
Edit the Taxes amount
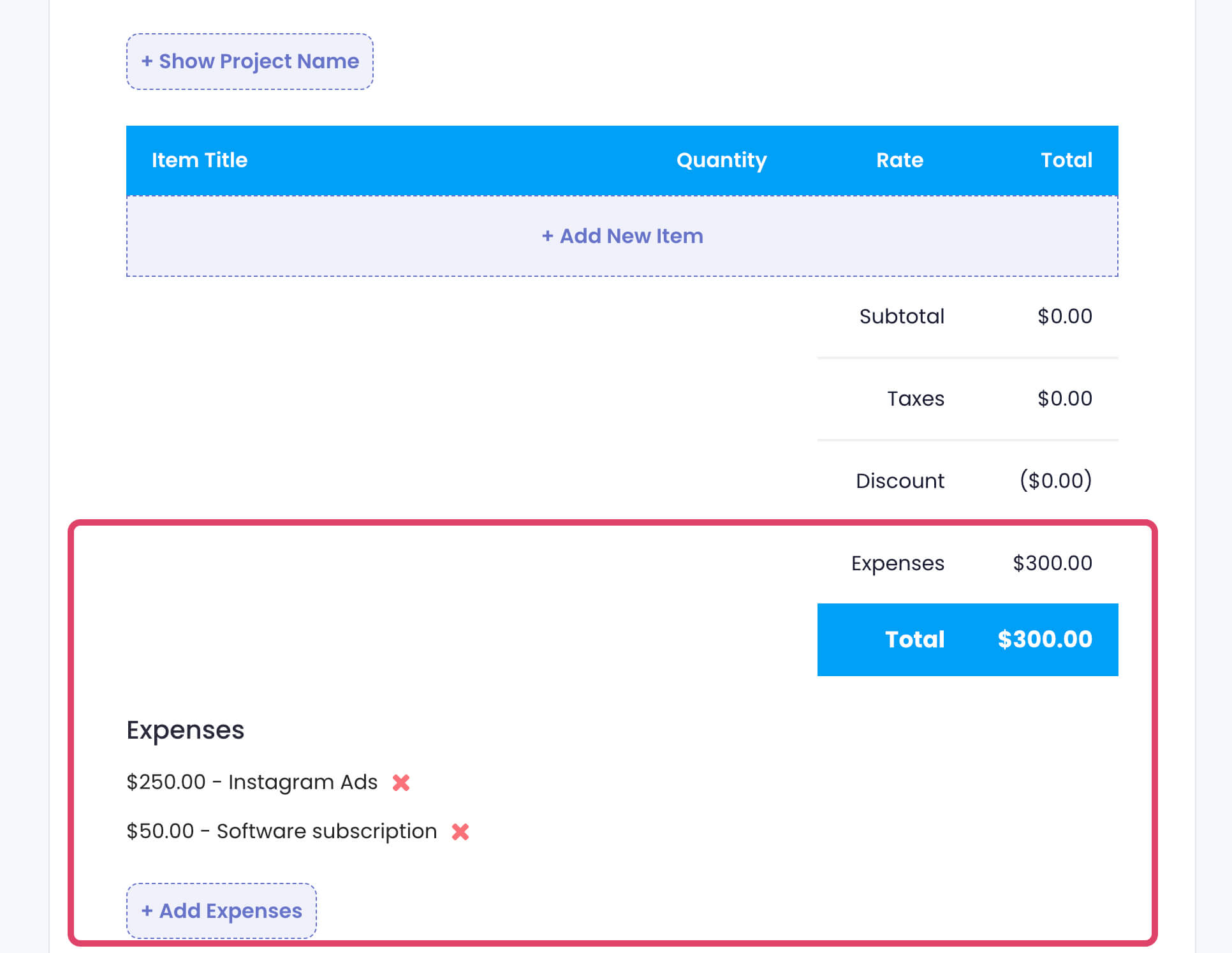click(1064, 398)
